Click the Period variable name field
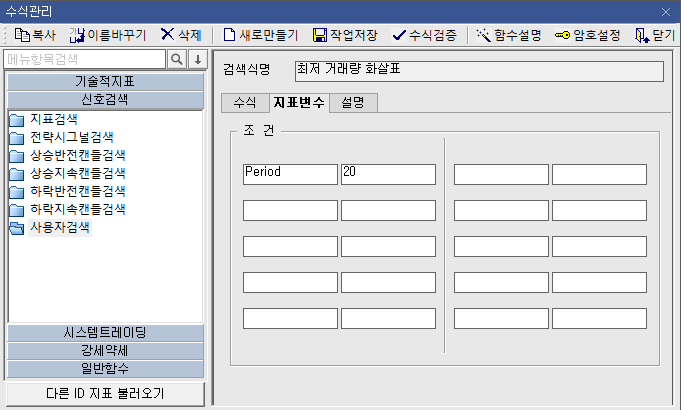 point(290,174)
